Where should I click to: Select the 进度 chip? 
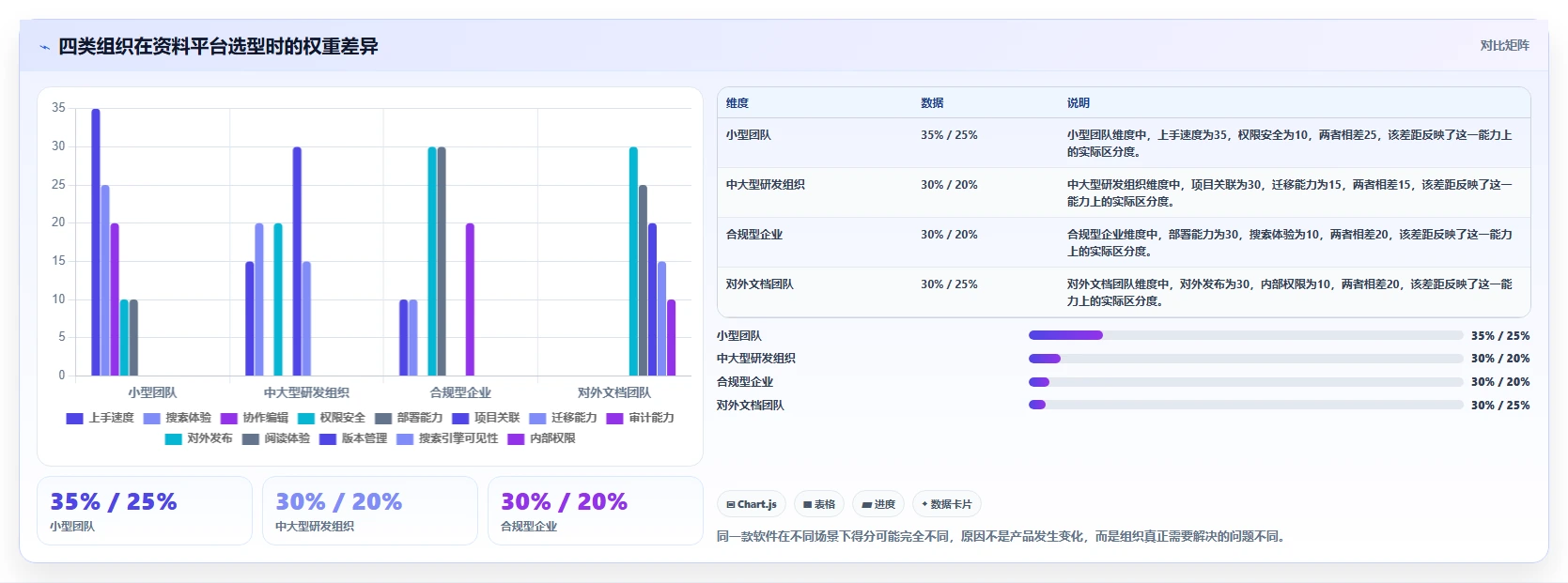click(x=878, y=504)
